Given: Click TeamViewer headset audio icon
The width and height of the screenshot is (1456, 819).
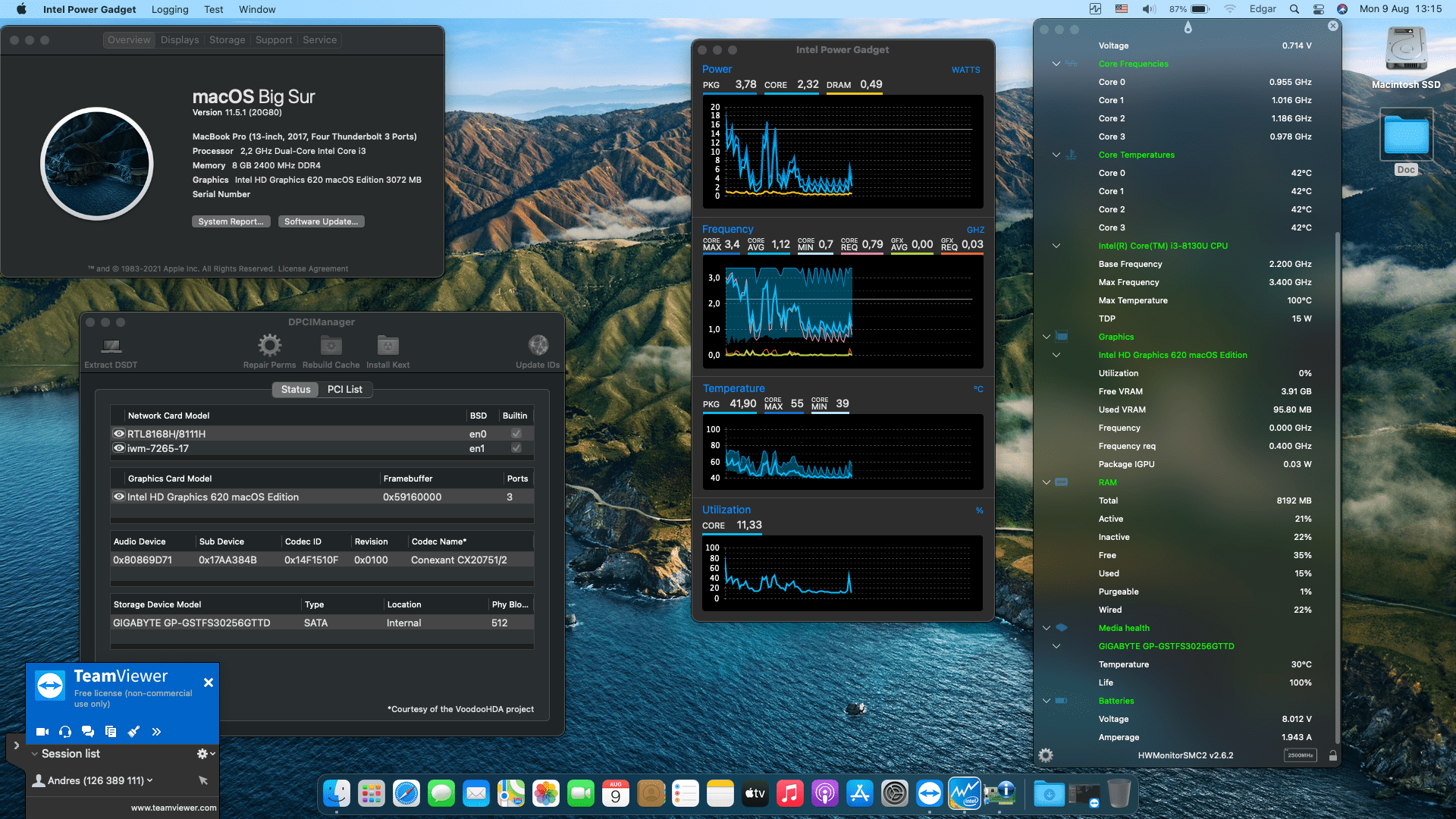Looking at the screenshot, I should click(65, 732).
